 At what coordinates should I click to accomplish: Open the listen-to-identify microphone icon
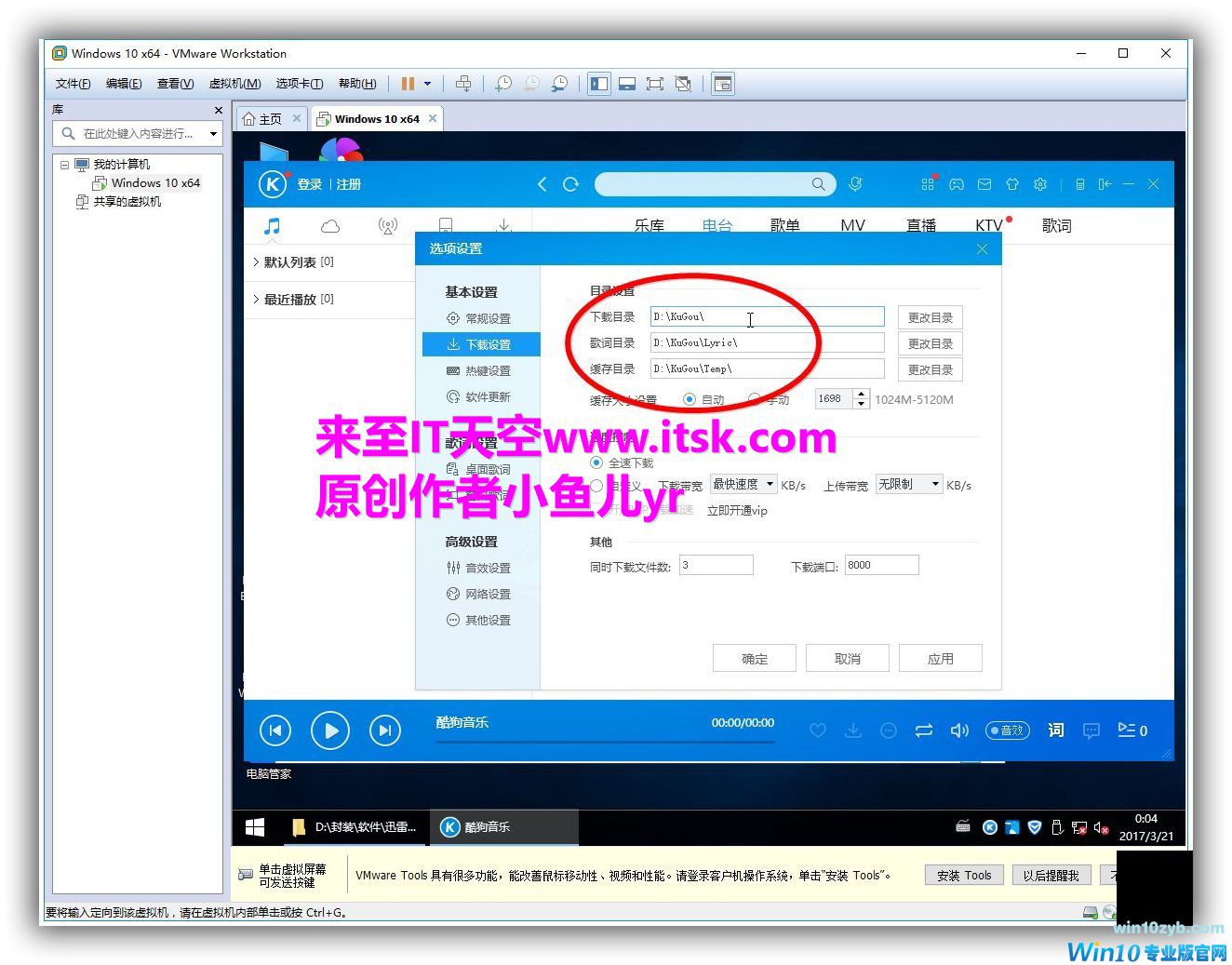point(855,184)
